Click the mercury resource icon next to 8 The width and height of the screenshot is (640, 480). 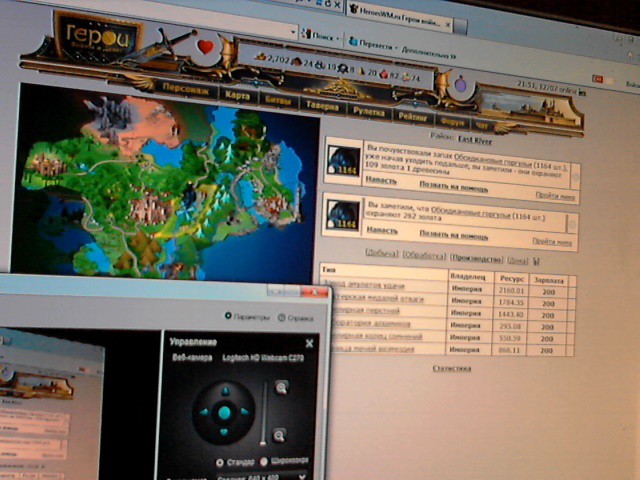pyautogui.click(x=343, y=69)
